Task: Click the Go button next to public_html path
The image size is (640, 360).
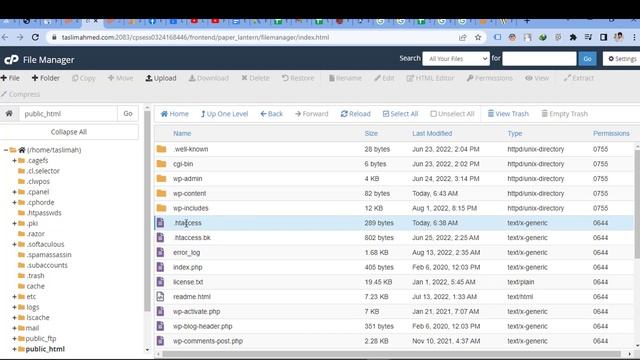Action: pos(128,113)
